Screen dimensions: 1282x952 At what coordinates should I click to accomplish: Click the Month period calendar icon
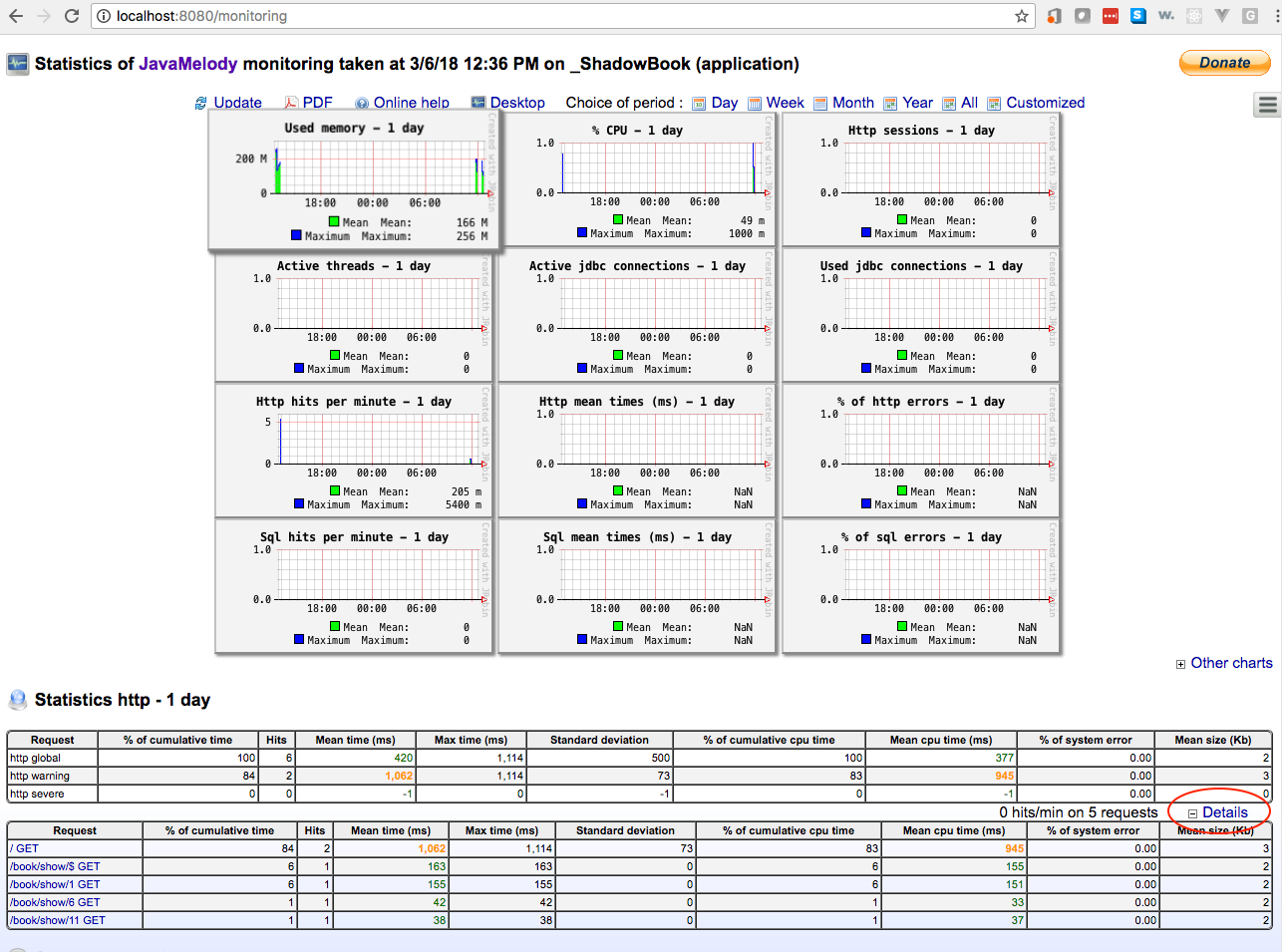pos(820,103)
